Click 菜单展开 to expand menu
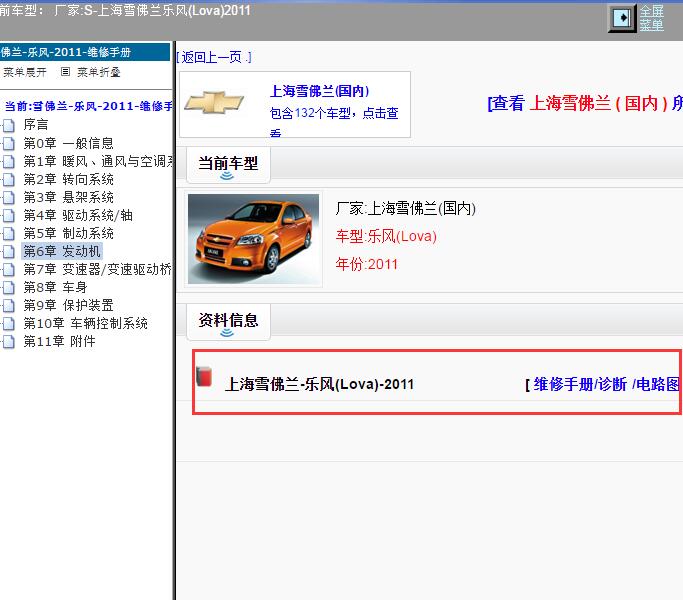The image size is (683, 600). (x=24, y=72)
